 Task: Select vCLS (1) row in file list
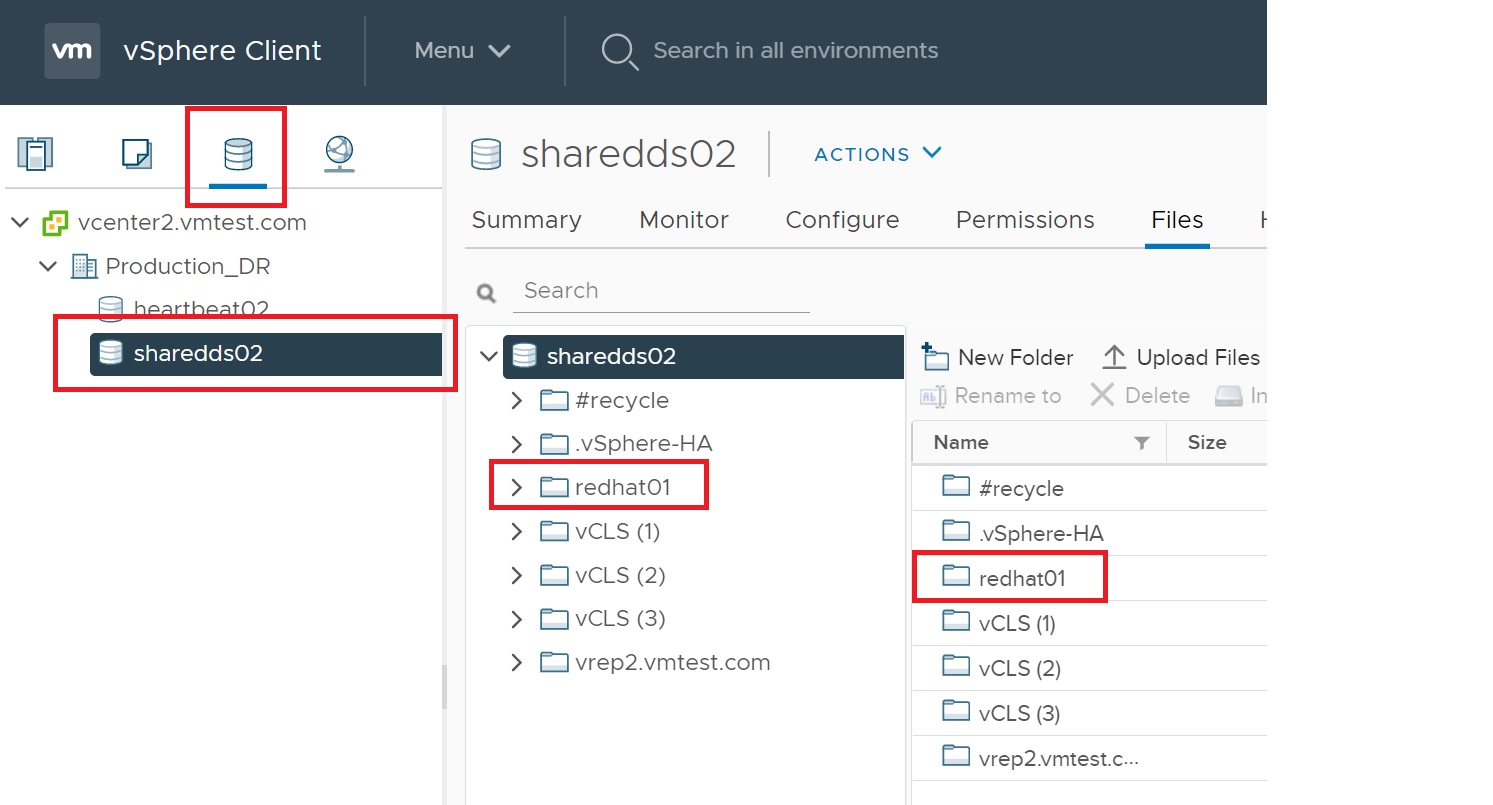pos(1089,623)
